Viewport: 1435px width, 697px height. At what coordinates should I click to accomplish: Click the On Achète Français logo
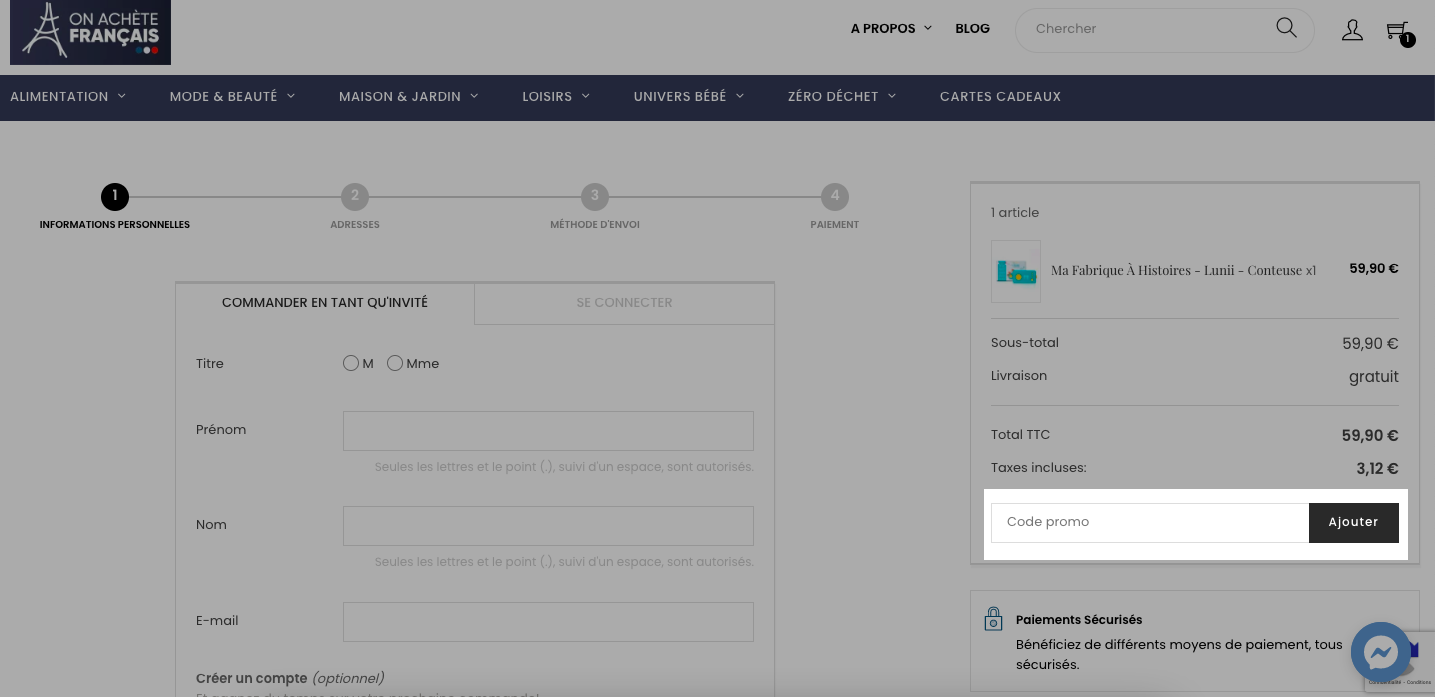[90, 32]
